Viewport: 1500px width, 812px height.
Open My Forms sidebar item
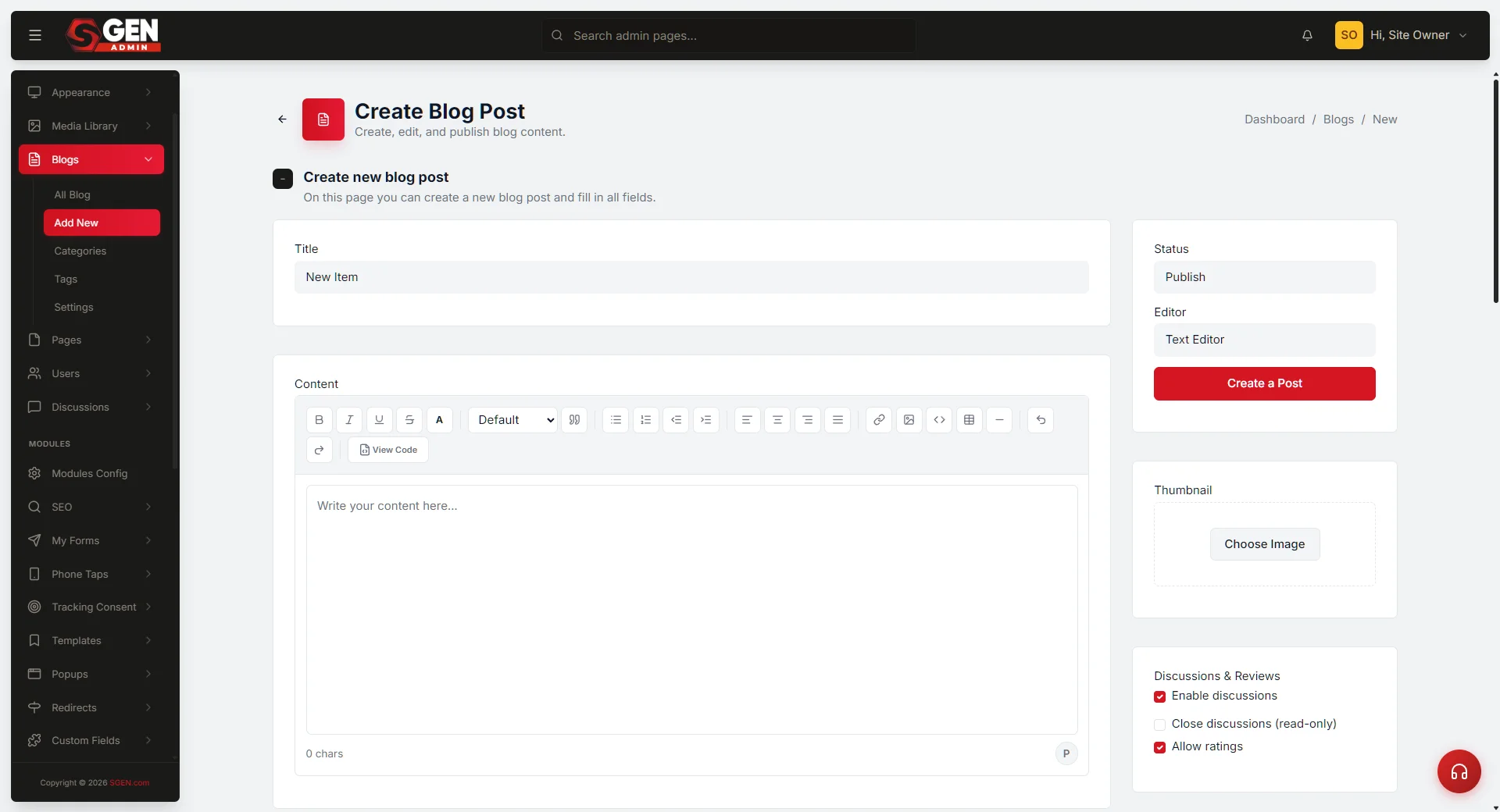[91, 540]
